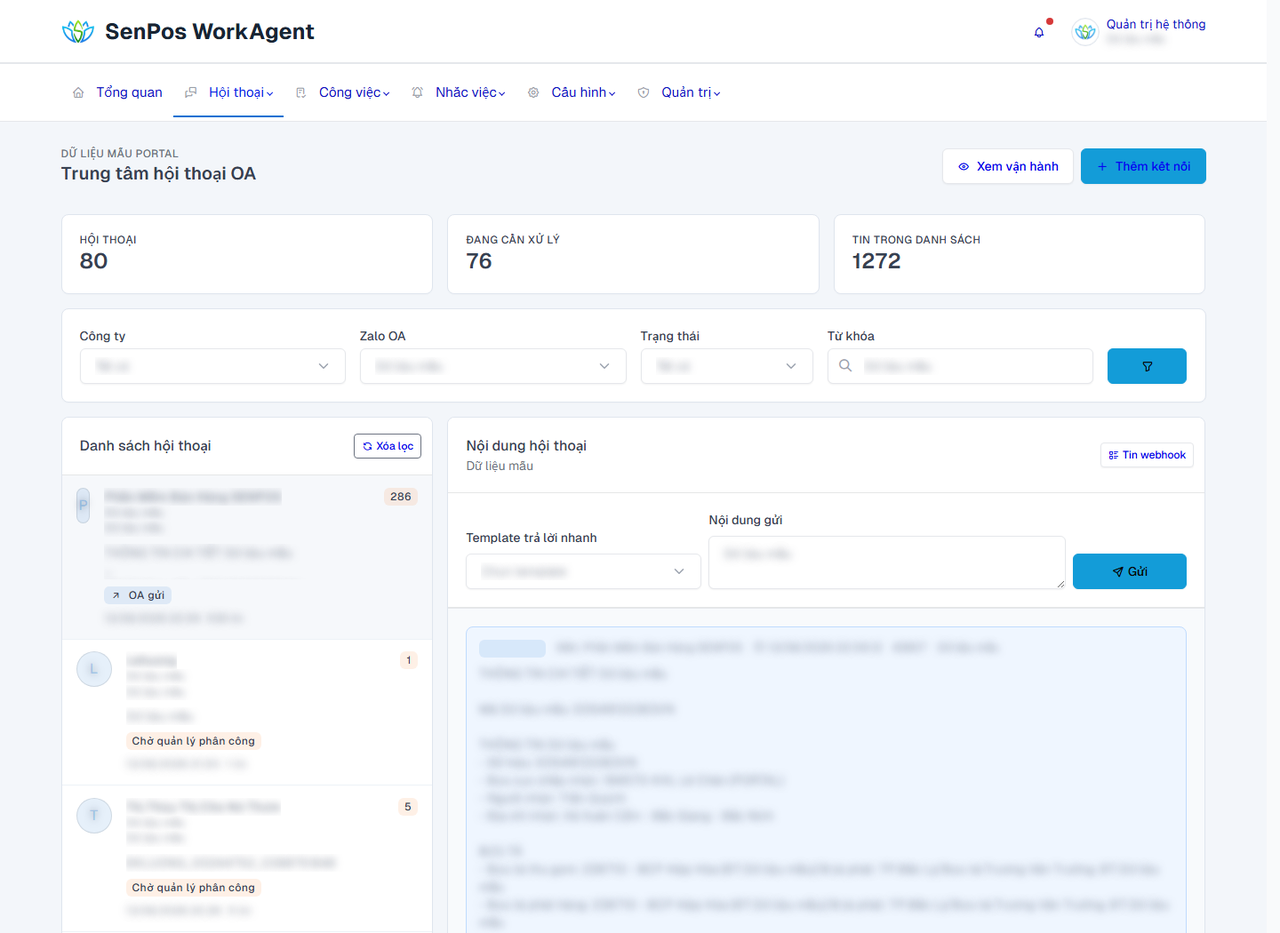Open the Template trả lời nhanh dropdown
This screenshot has width=1280, height=933.
point(583,571)
